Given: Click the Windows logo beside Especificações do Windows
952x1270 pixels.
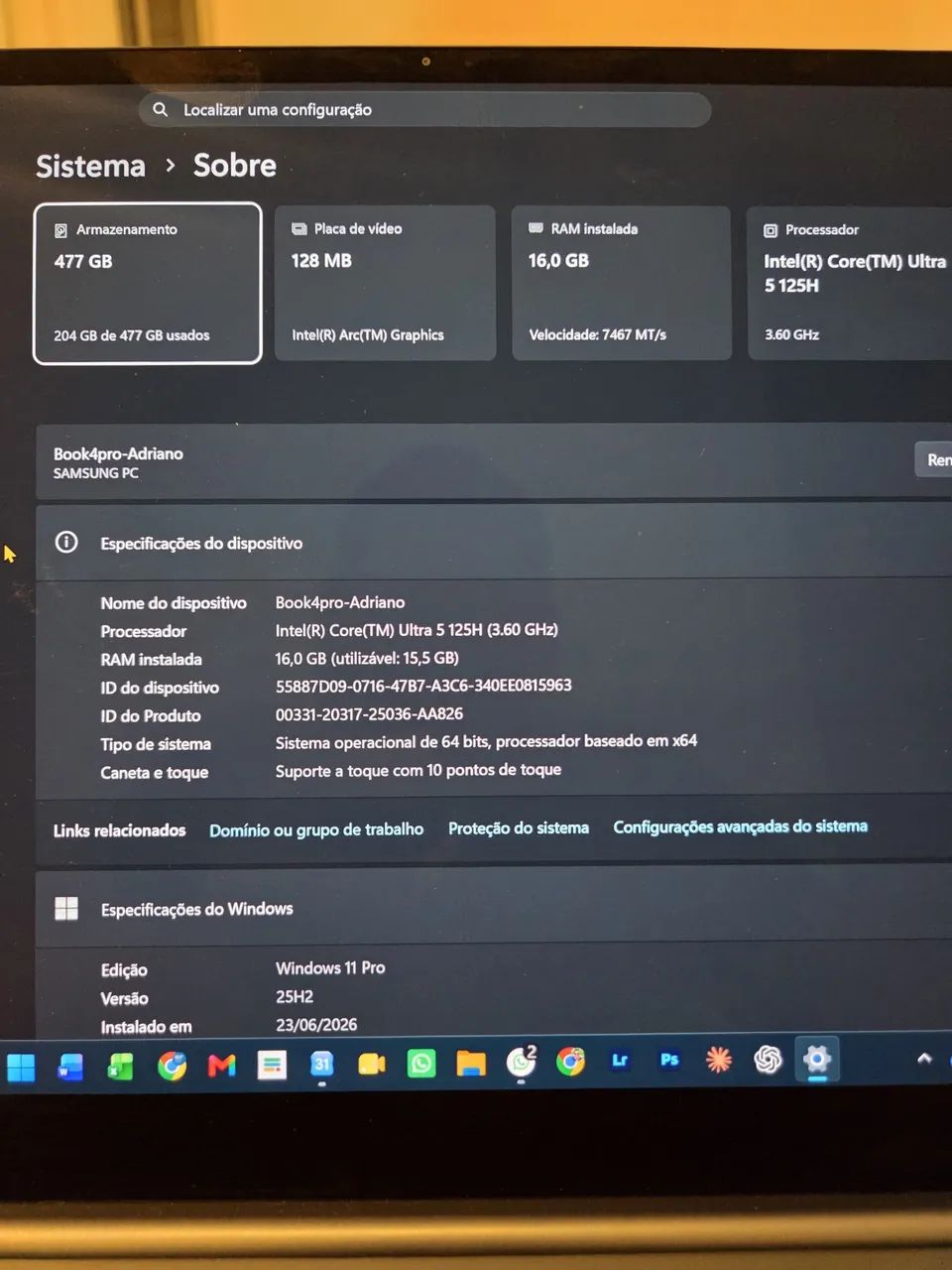Looking at the screenshot, I should pos(66,909).
